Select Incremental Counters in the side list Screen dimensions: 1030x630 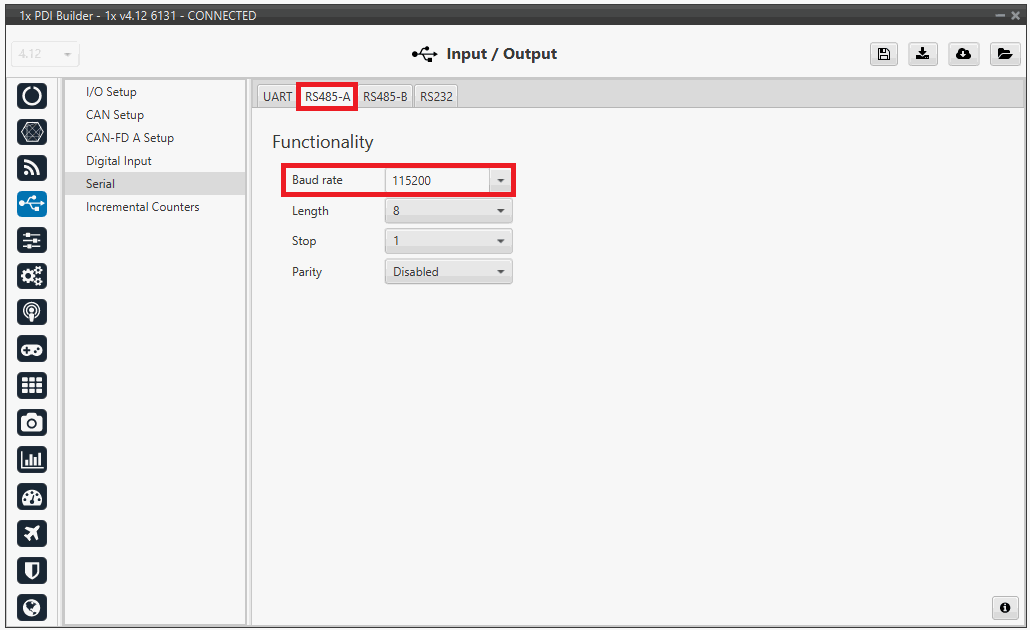[x=142, y=207]
